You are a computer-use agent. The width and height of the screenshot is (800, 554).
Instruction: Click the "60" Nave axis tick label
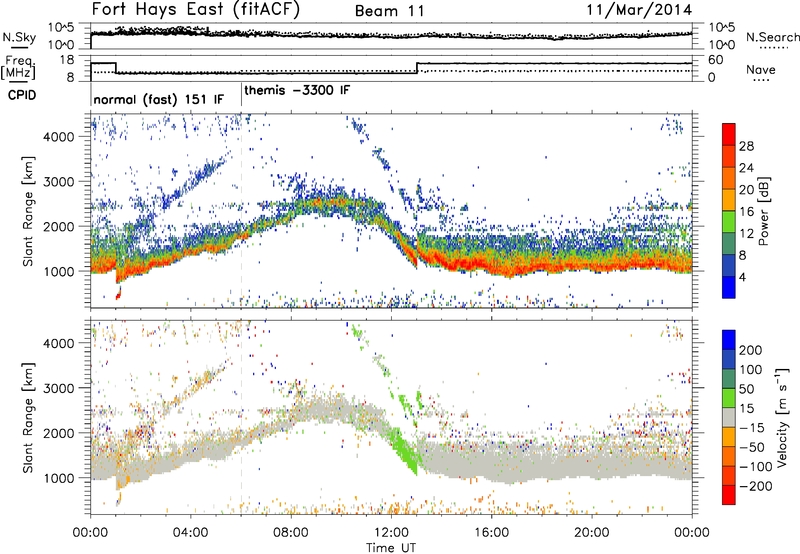[715, 60]
